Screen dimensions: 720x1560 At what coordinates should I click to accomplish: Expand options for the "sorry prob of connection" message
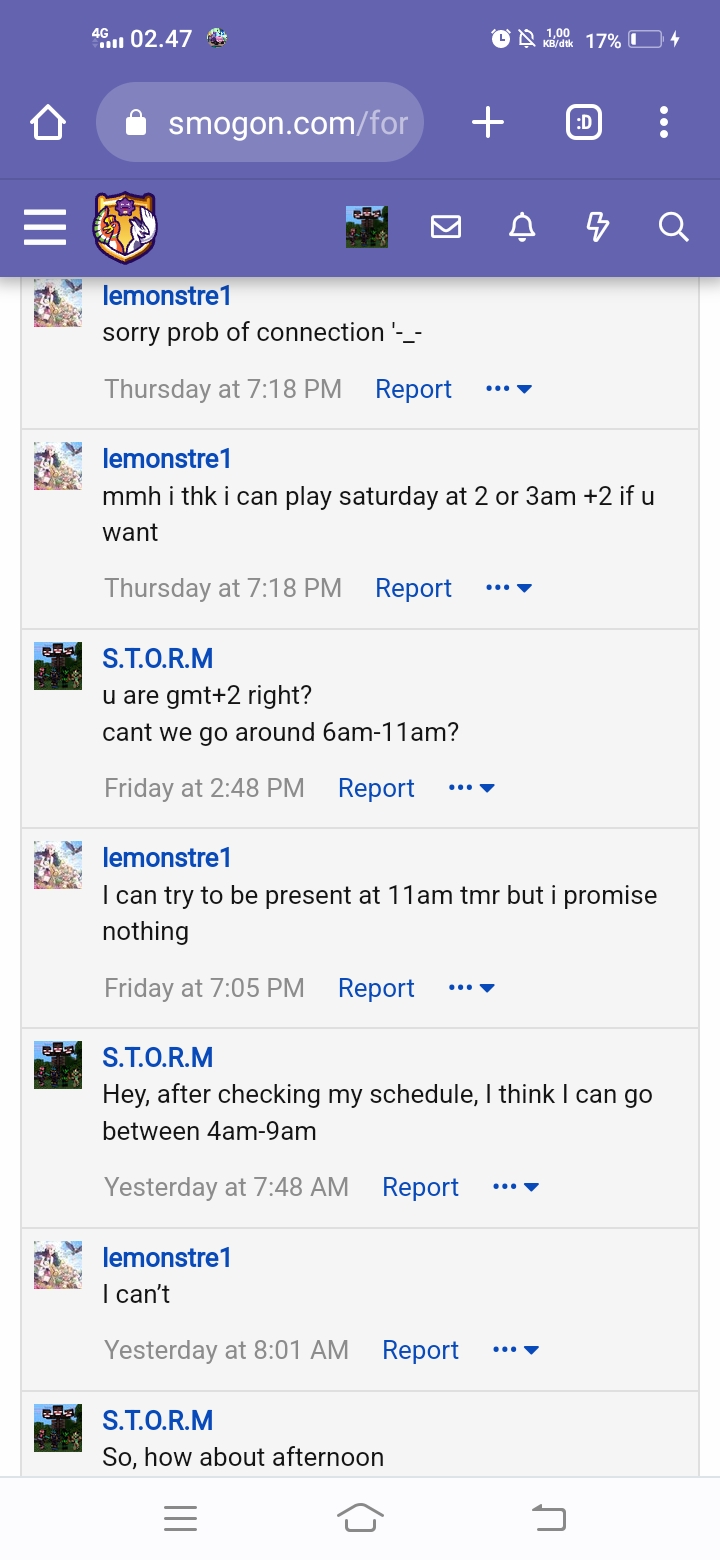point(508,389)
